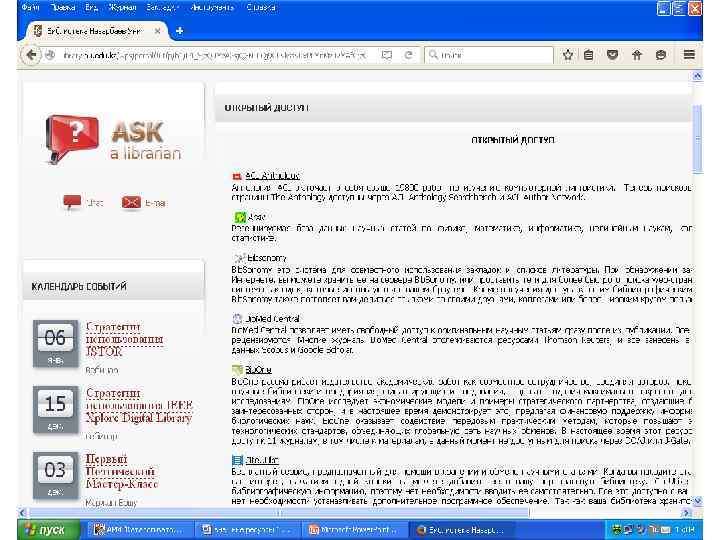Click the bookmark star icon
The image size is (720, 540).
point(568,55)
